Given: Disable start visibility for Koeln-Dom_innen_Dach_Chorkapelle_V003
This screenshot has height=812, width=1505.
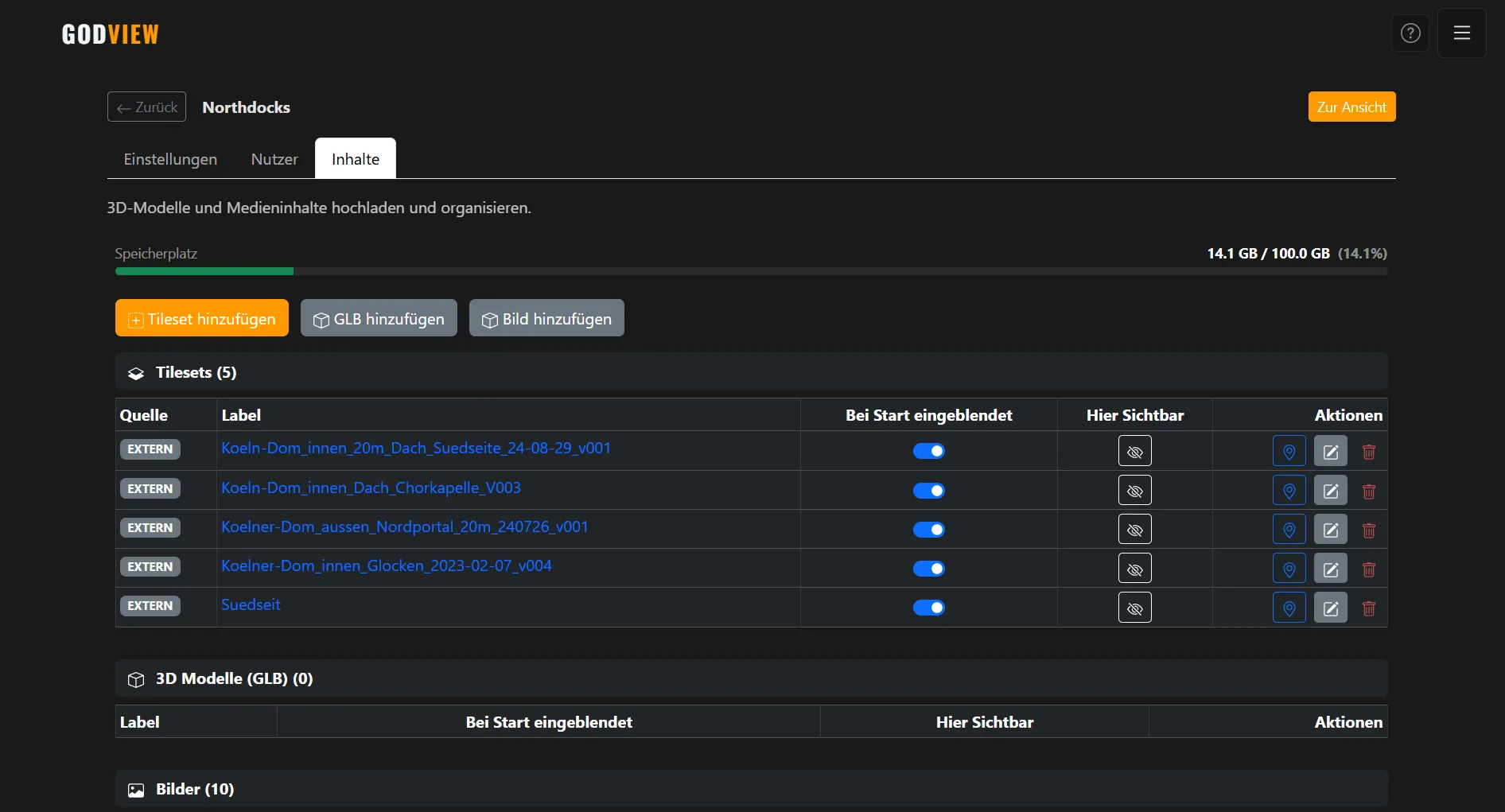Looking at the screenshot, I should coord(928,491).
